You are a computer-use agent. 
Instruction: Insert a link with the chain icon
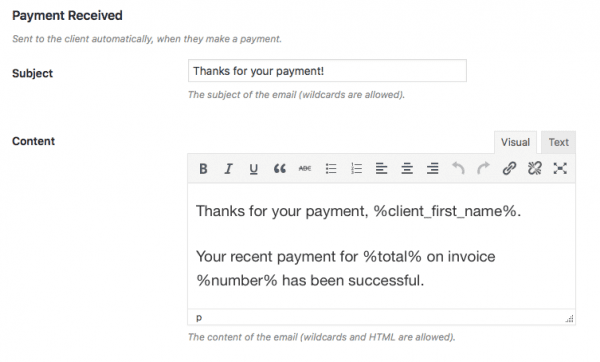509,168
